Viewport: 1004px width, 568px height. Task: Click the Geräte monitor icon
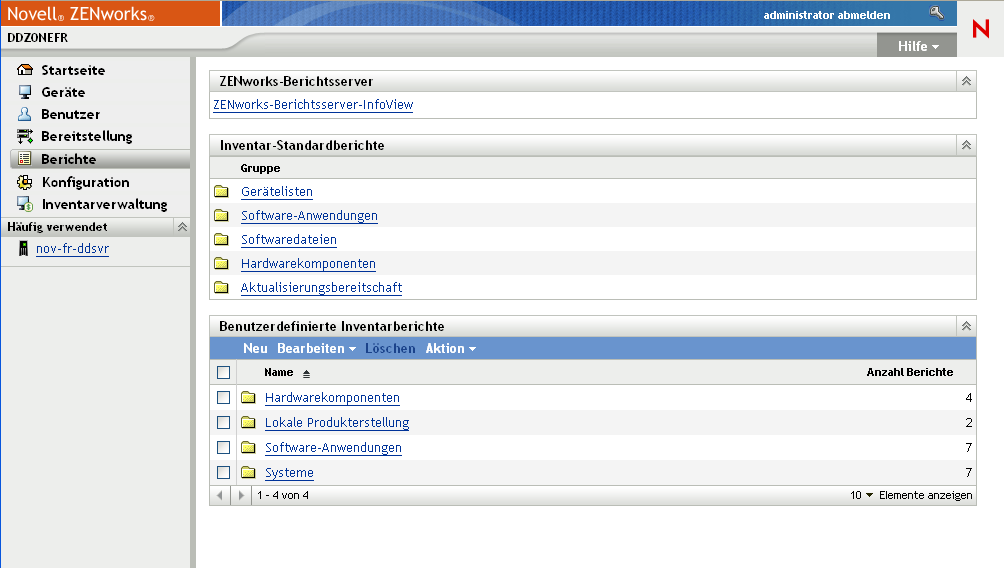click(x=25, y=92)
